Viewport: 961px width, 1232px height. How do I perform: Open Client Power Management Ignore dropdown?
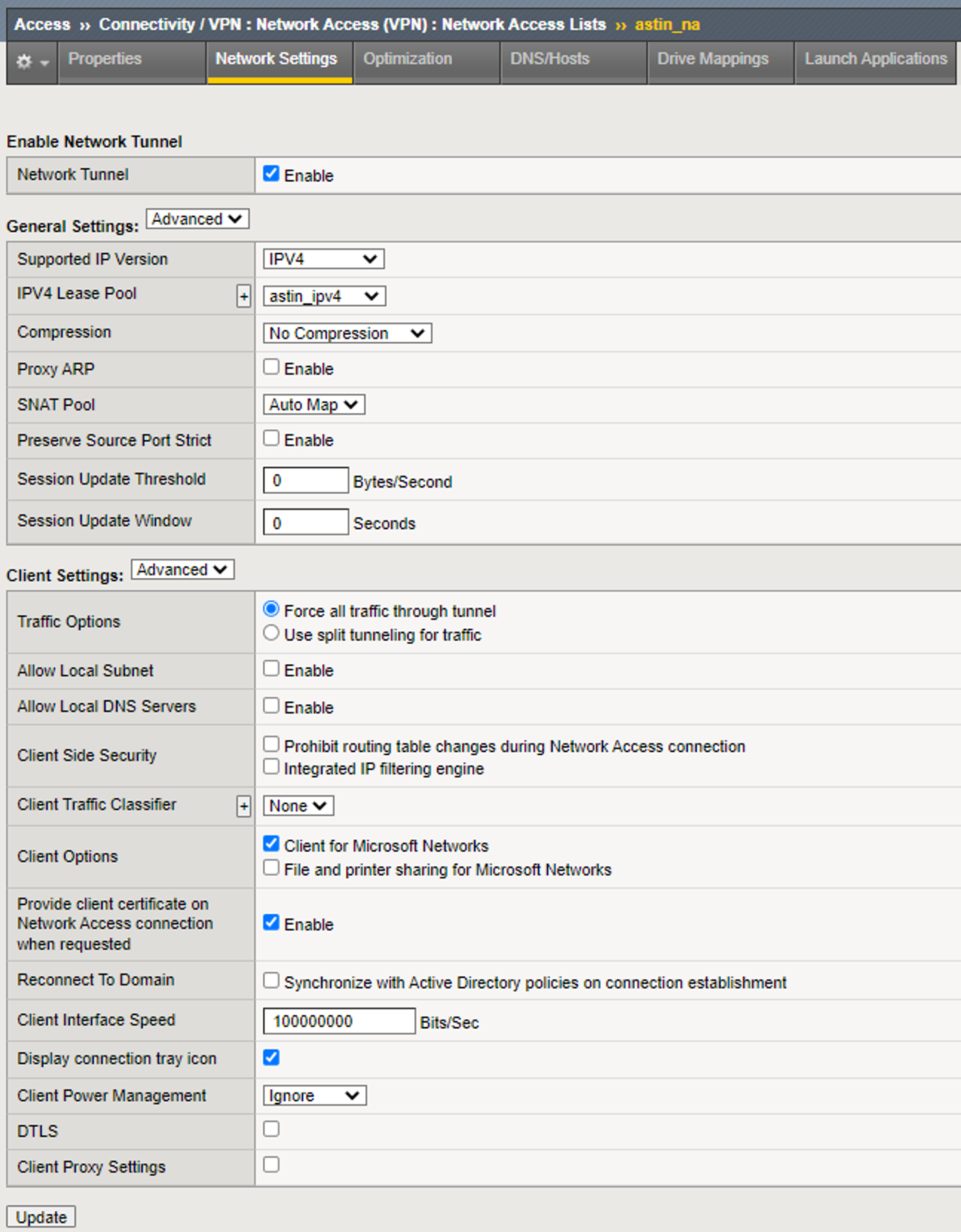pyautogui.click(x=315, y=1095)
